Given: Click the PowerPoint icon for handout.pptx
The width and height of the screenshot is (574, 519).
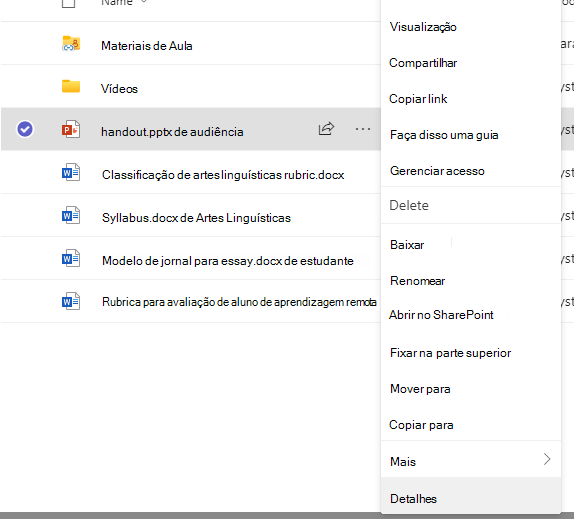Looking at the screenshot, I should tap(71, 129).
